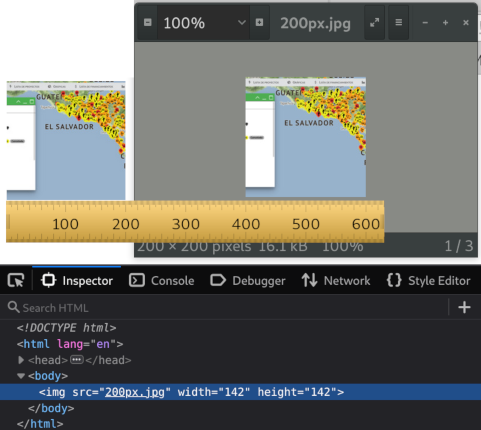Click the ruler at the 300 mark

[x=186, y=224]
